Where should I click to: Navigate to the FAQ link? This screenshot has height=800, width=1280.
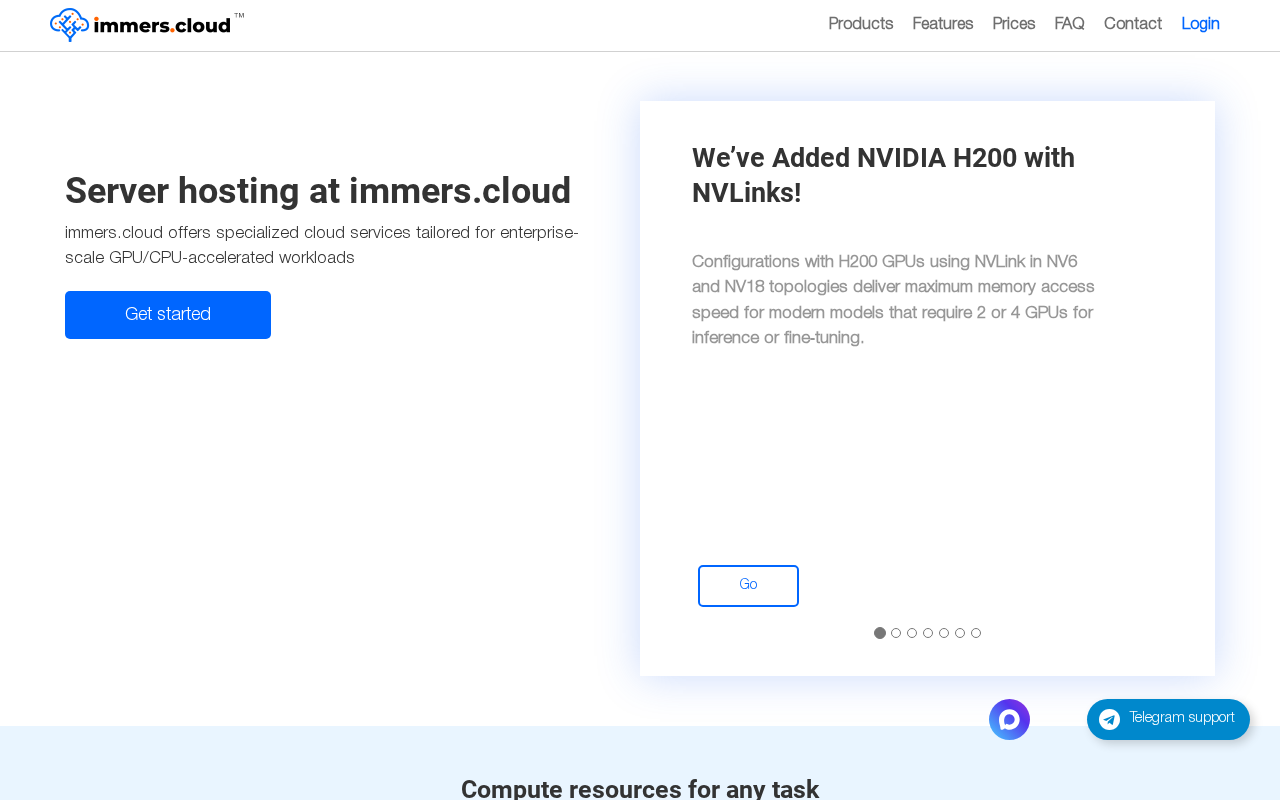pos(1069,24)
